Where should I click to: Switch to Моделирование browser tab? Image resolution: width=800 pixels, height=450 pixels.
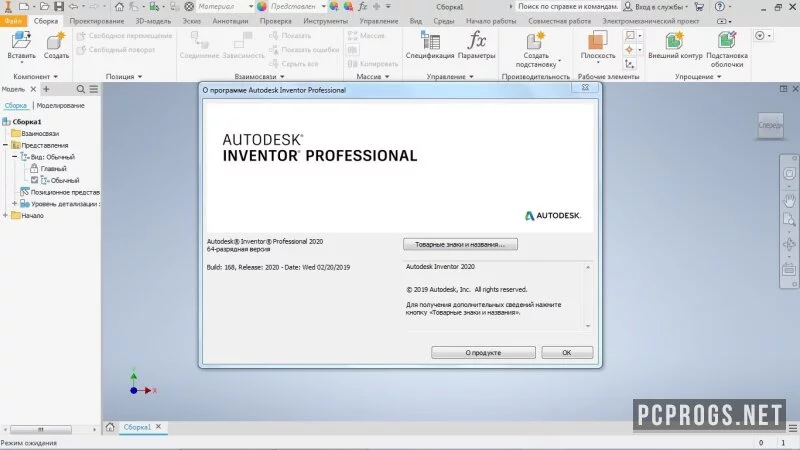[x=61, y=106]
